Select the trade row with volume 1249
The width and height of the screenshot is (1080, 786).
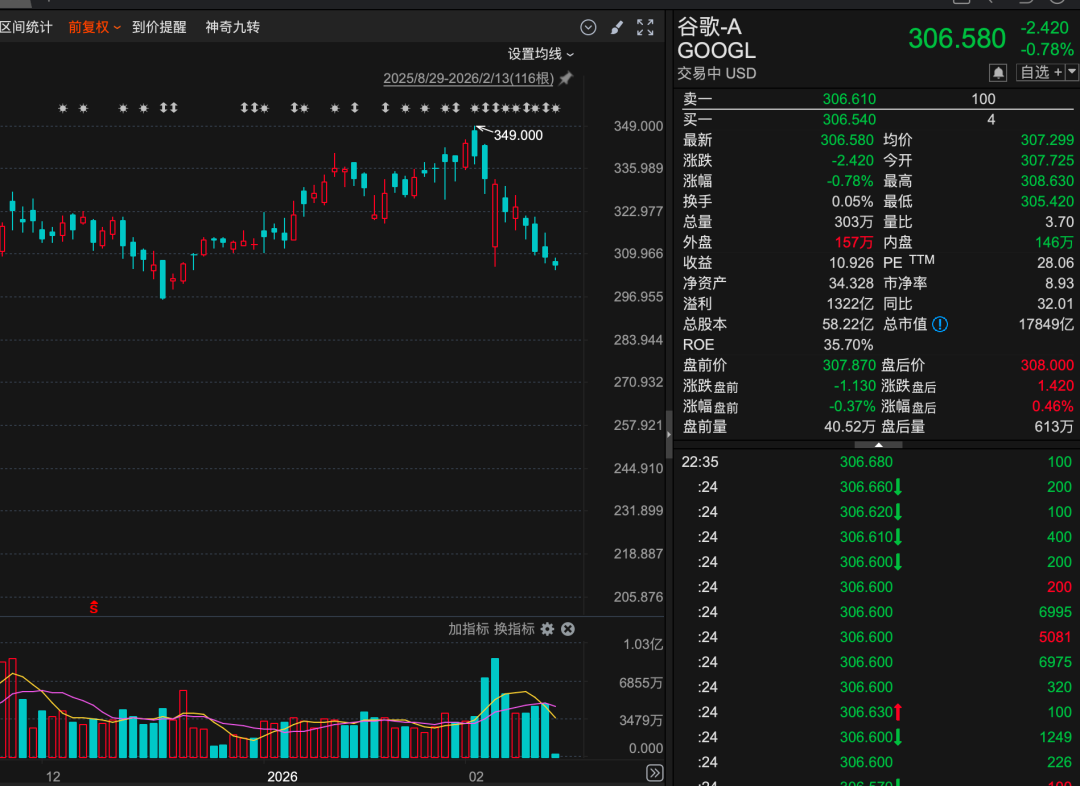[876, 737]
